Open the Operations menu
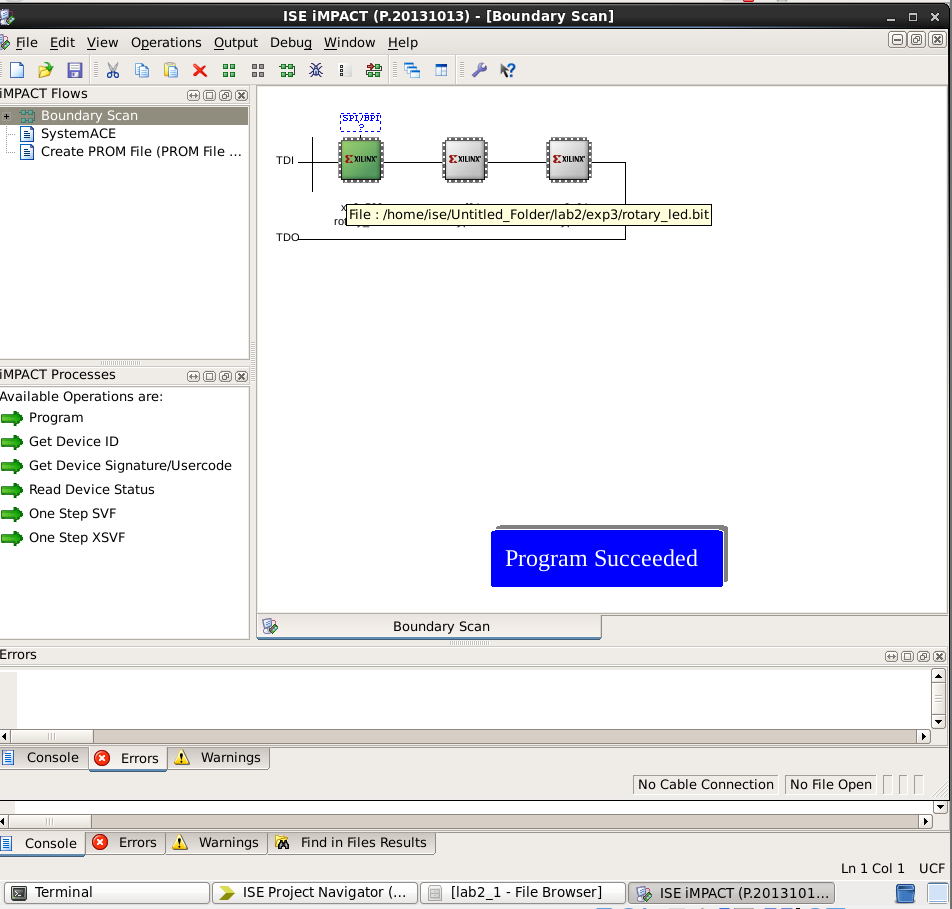Viewport: 952px width, 909px height. pos(166,43)
